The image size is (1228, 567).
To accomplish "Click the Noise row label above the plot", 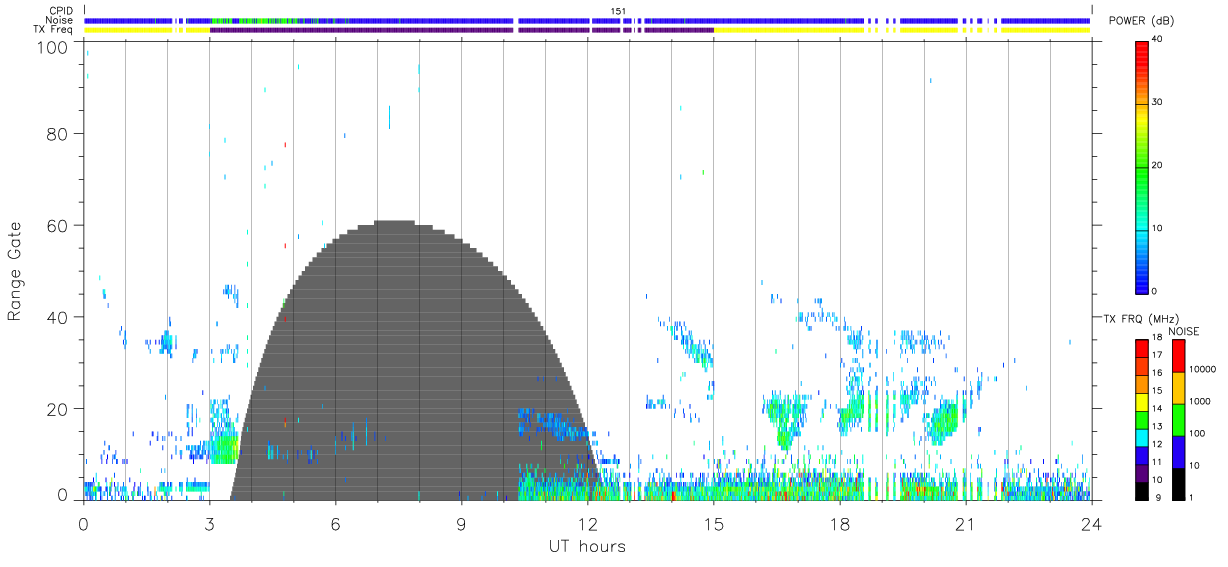I will [x=58, y=20].
